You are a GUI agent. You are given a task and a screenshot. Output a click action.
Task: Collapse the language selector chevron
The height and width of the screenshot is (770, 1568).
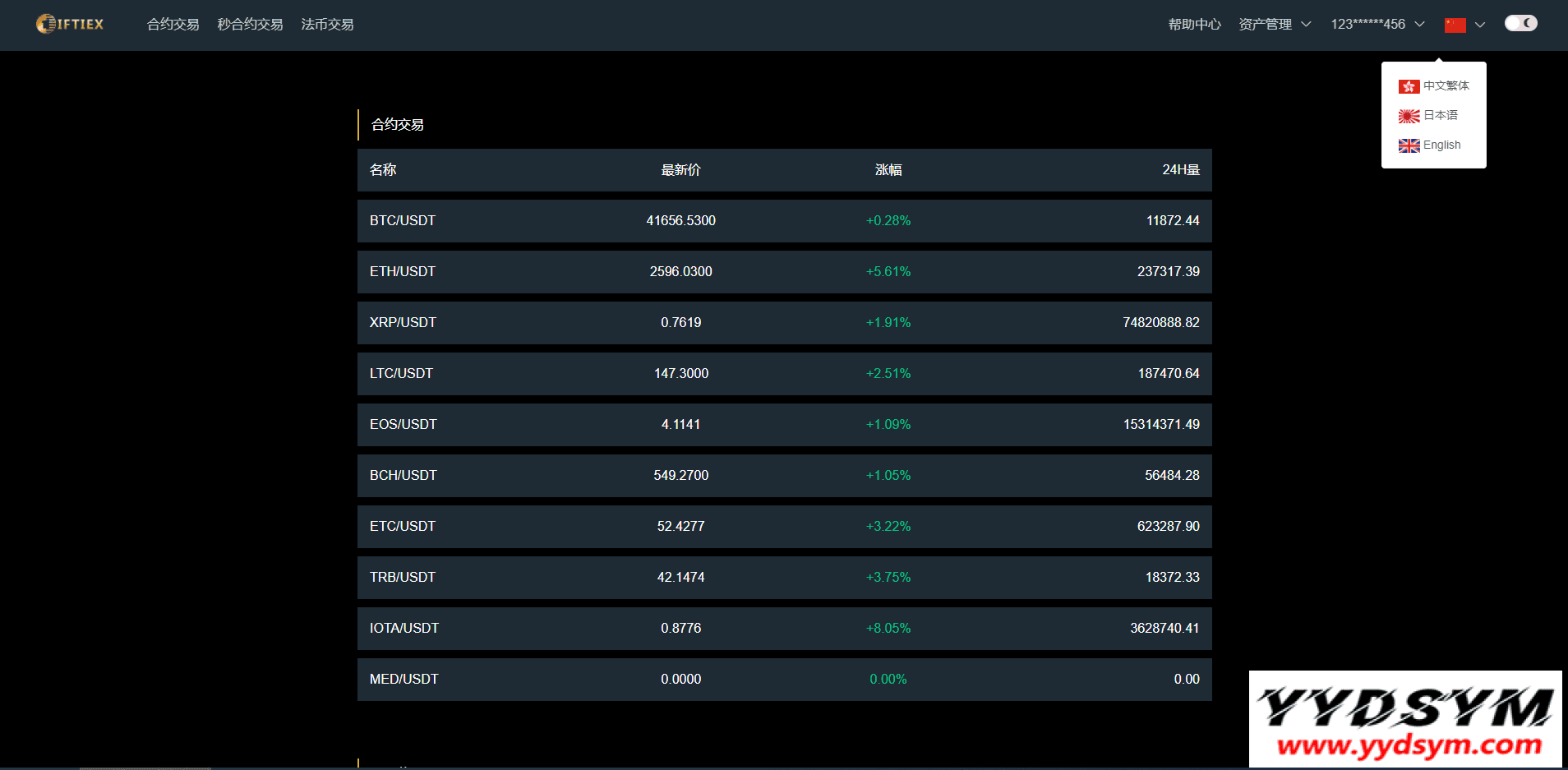[x=1480, y=25]
